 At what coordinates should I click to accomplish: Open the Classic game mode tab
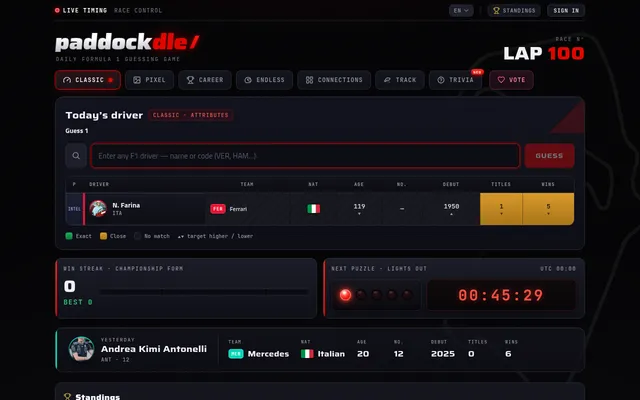click(x=88, y=80)
